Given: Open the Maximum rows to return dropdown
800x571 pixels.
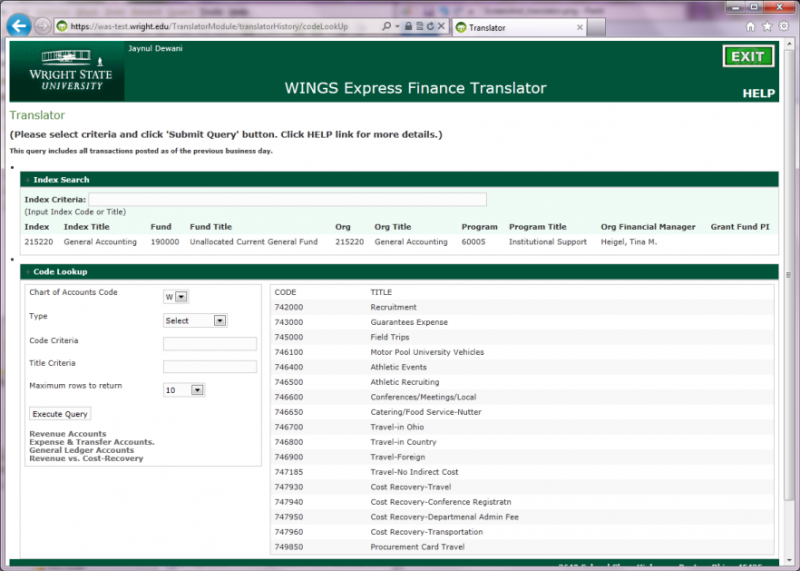Looking at the screenshot, I should click(x=184, y=390).
